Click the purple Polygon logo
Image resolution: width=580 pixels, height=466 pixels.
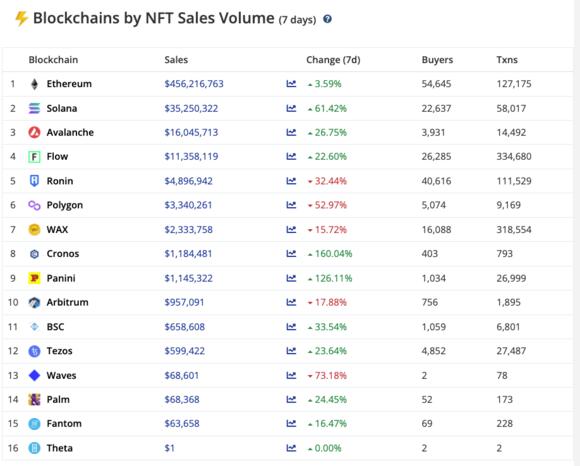[34, 205]
